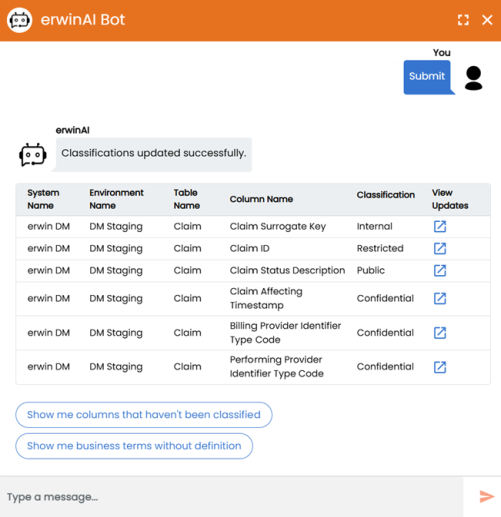This screenshot has height=517, width=501.
Task: Send the message with arrow icon
Action: click(487, 496)
